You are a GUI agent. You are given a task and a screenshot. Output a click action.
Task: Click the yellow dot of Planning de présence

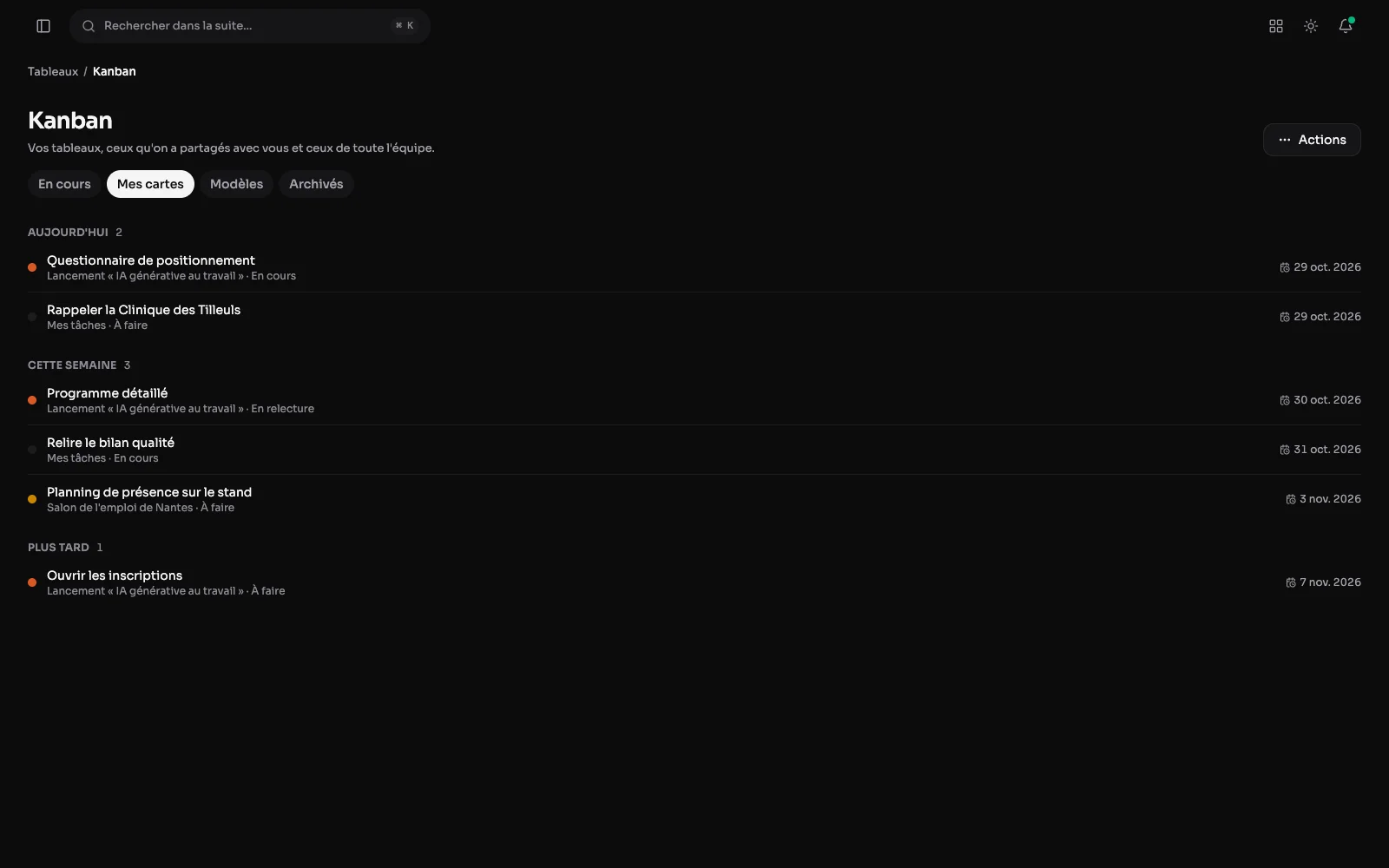(32, 499)
